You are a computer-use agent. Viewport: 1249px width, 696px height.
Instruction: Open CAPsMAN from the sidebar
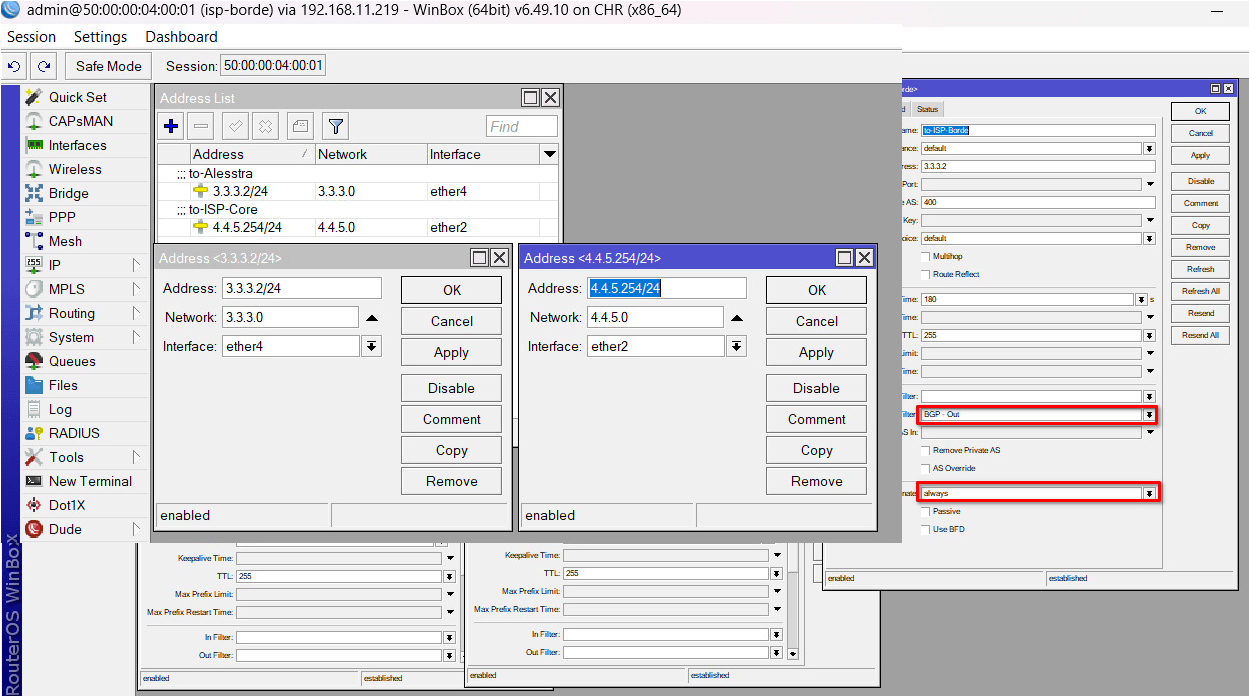click(x=81, y=121)
